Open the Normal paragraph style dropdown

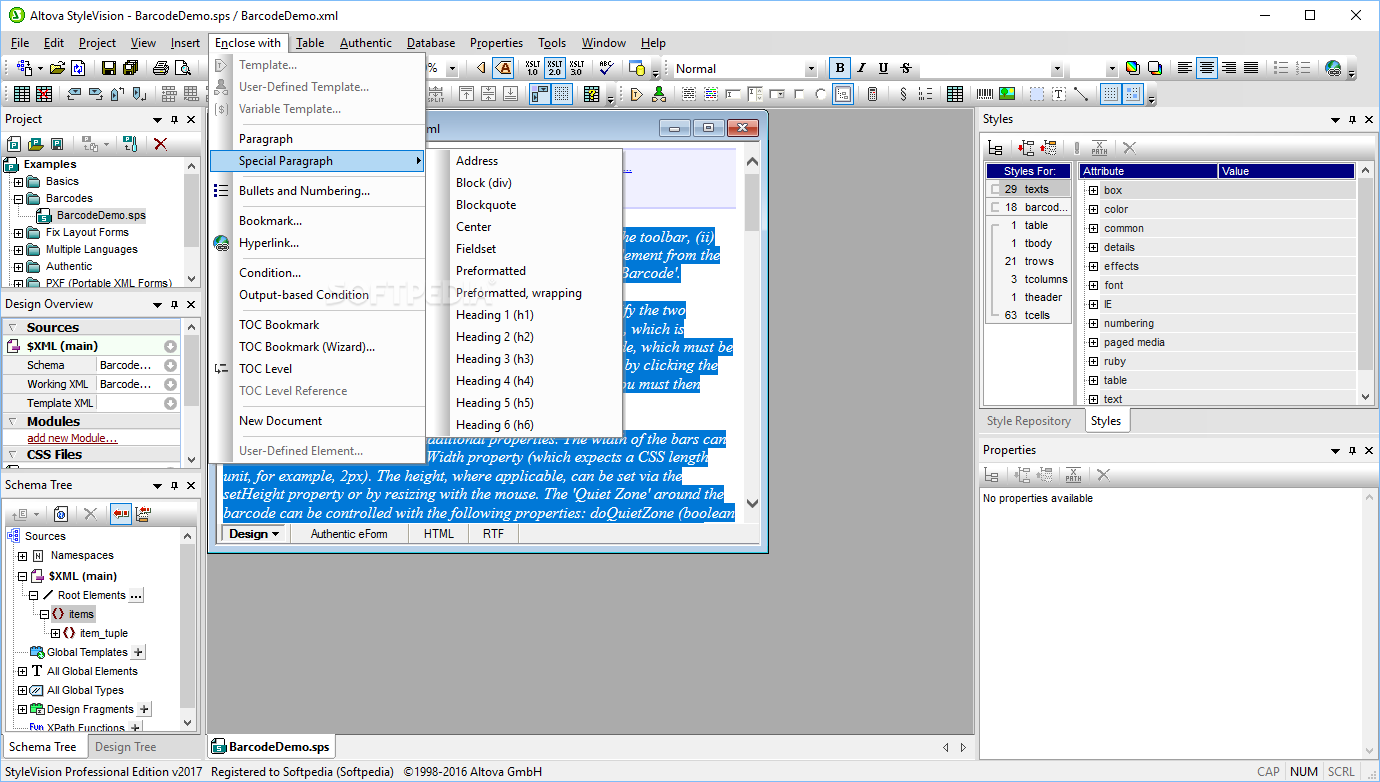811,69
